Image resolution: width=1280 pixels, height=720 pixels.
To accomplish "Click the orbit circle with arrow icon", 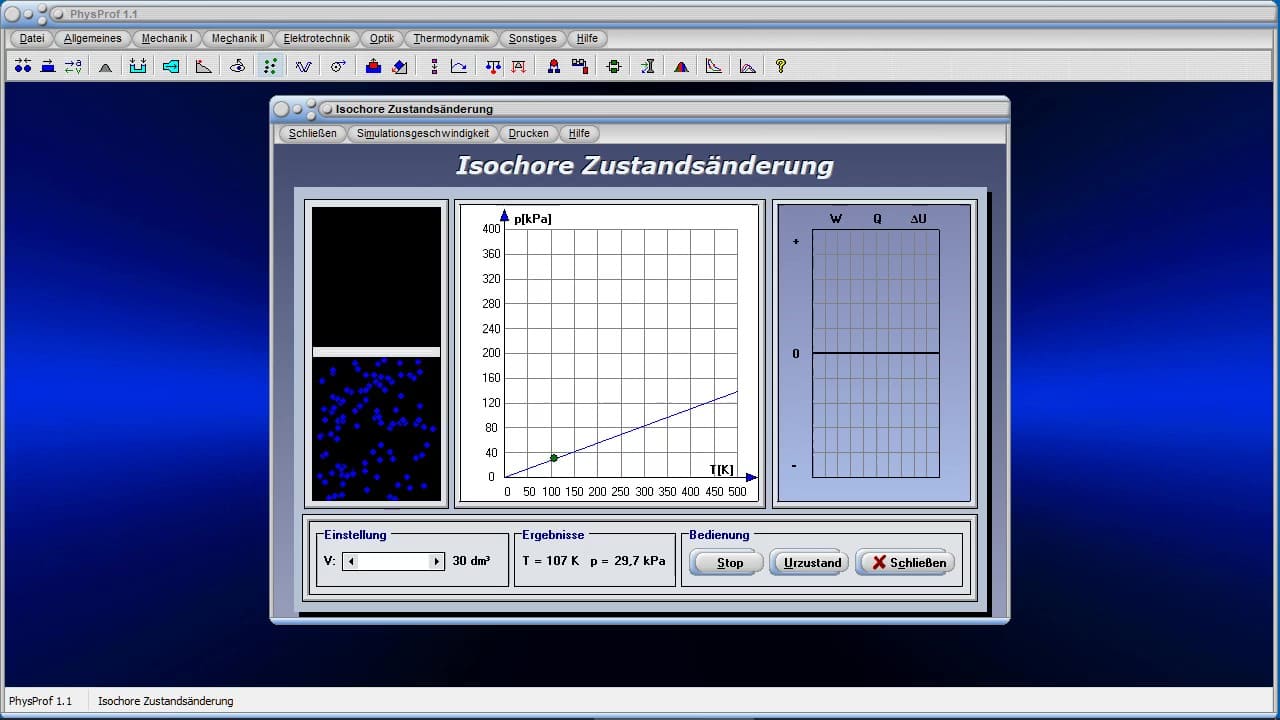I will coord(338,66).
